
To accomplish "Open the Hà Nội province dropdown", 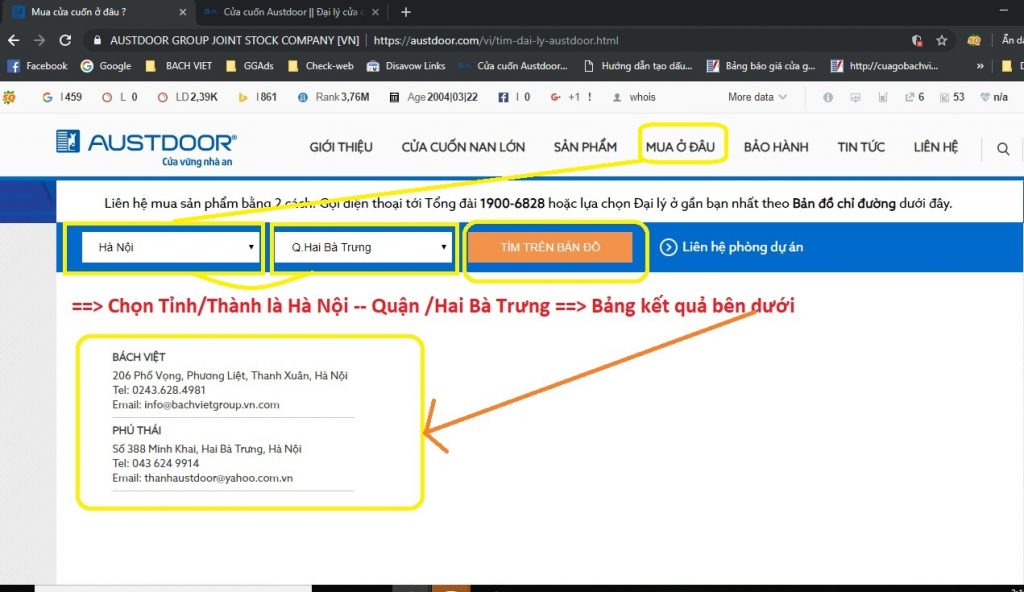I will point(170,247).
